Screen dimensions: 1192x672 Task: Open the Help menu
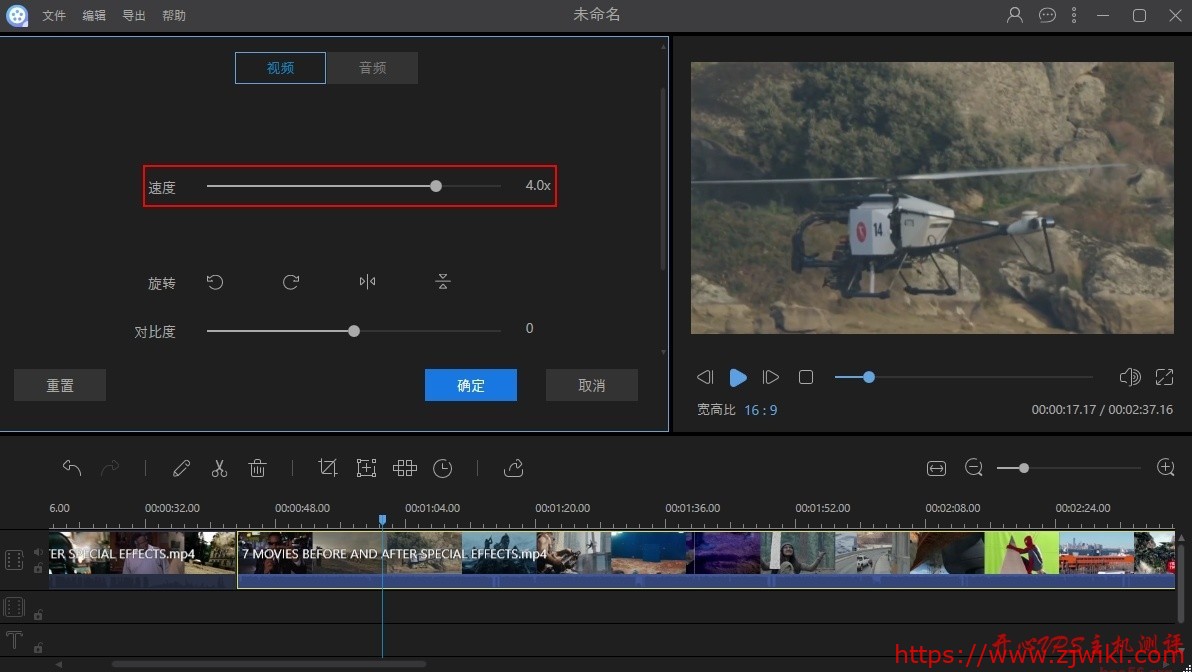pos(173,15)
